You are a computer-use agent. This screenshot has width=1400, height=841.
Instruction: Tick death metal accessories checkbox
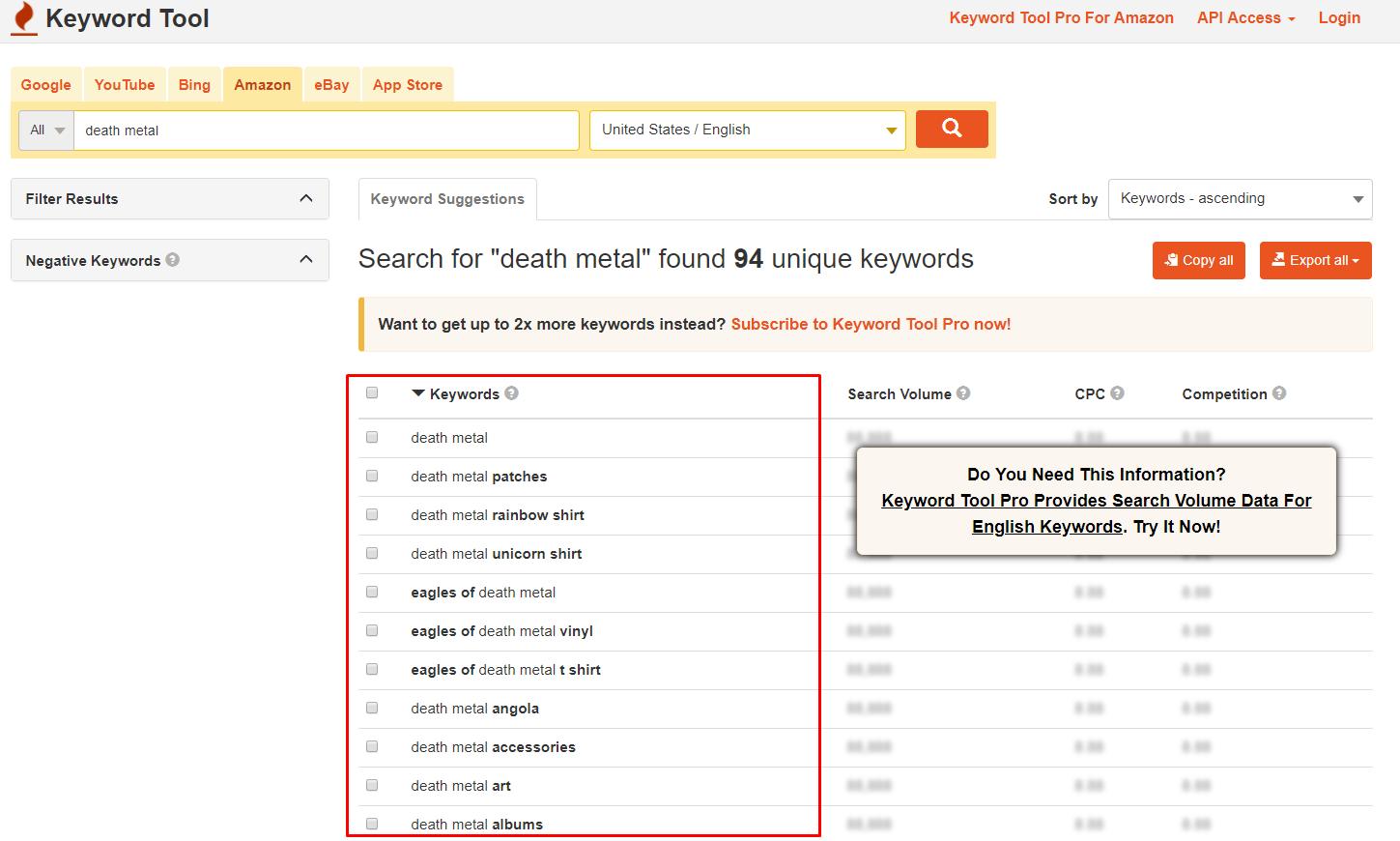click(372, 746)
